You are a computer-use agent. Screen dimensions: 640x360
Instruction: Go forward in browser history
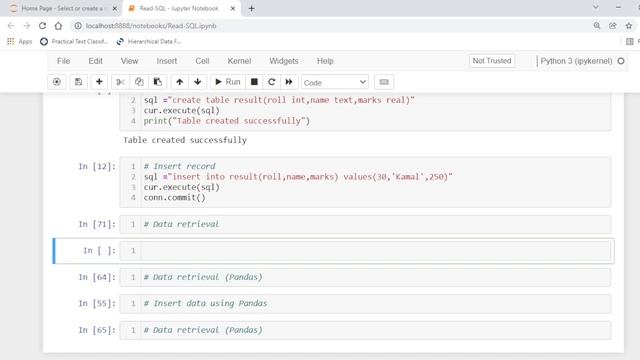pyautogui.click(x=27, y=26)
